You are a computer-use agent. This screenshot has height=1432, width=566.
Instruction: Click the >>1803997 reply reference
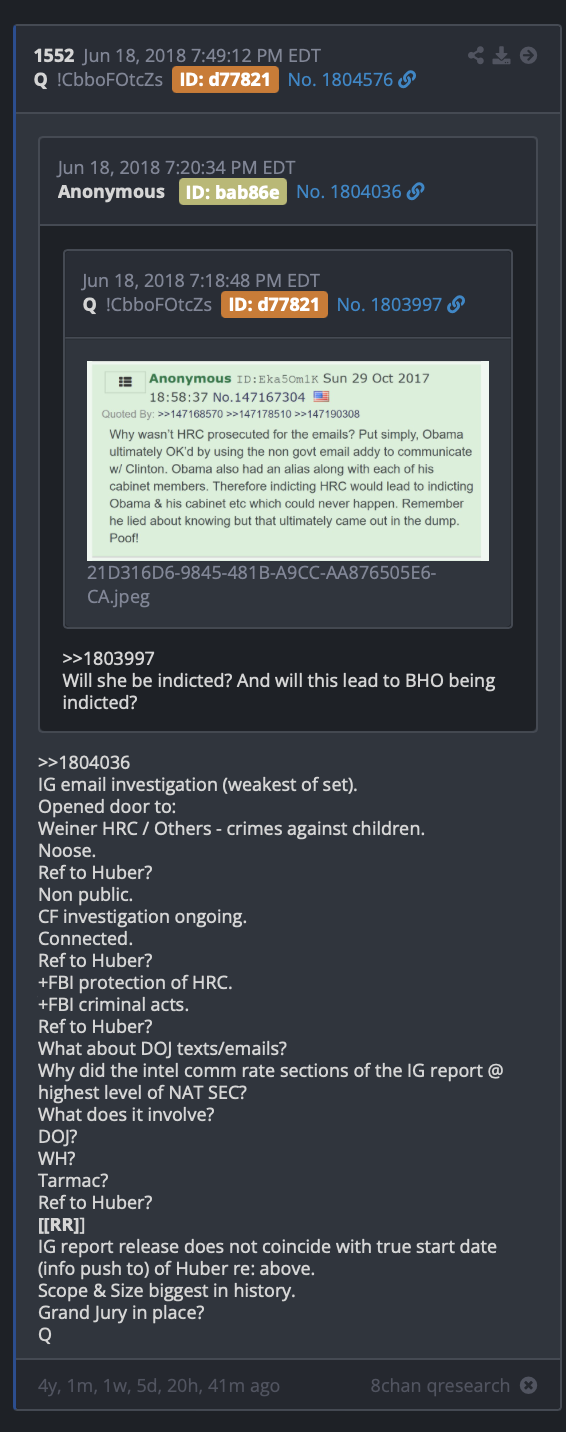click(108, 659)
